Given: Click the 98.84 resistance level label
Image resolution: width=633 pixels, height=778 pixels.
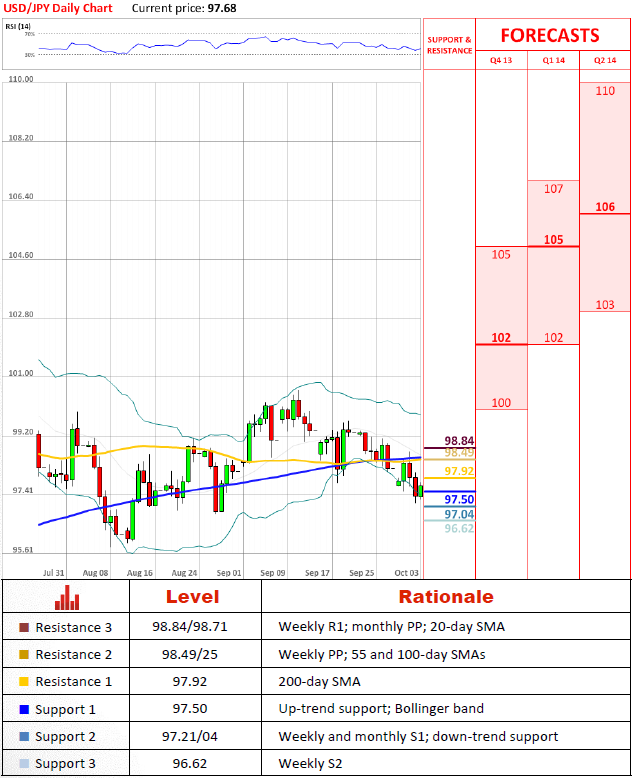Looking at the screenshot, I should pyautogui.click(x=459, y=441).
